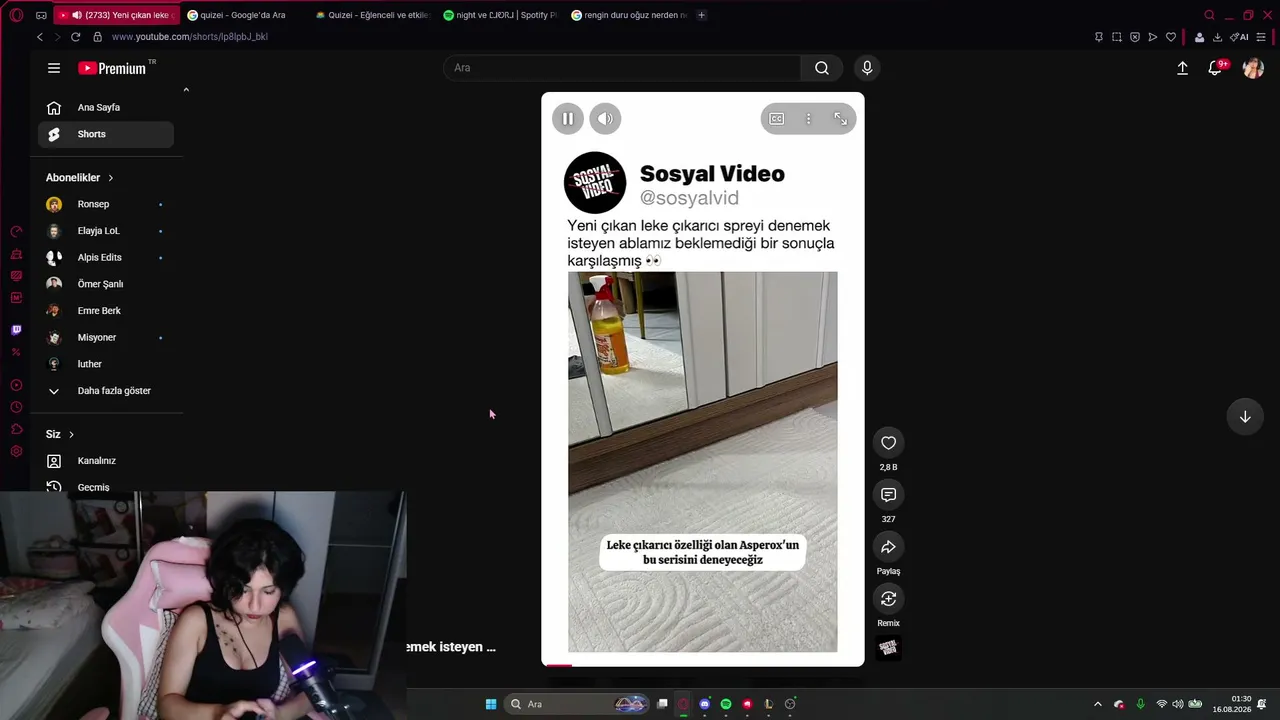Click the Windows taskbar Ara search box
Viewport: 1280px width, 720px height.
click(x=577, y=704)
